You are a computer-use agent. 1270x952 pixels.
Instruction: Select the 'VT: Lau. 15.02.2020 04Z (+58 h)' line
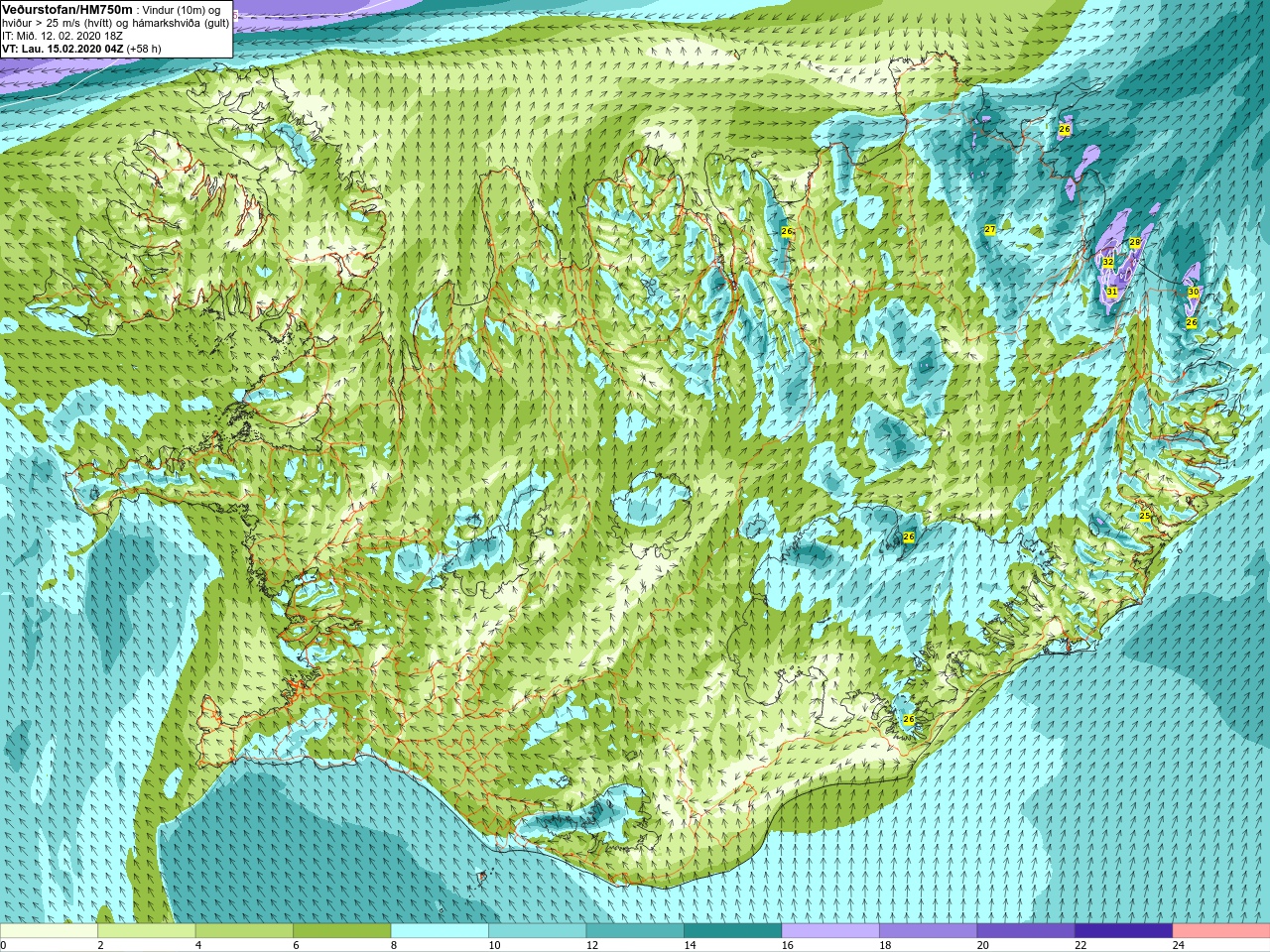[81, 49]
